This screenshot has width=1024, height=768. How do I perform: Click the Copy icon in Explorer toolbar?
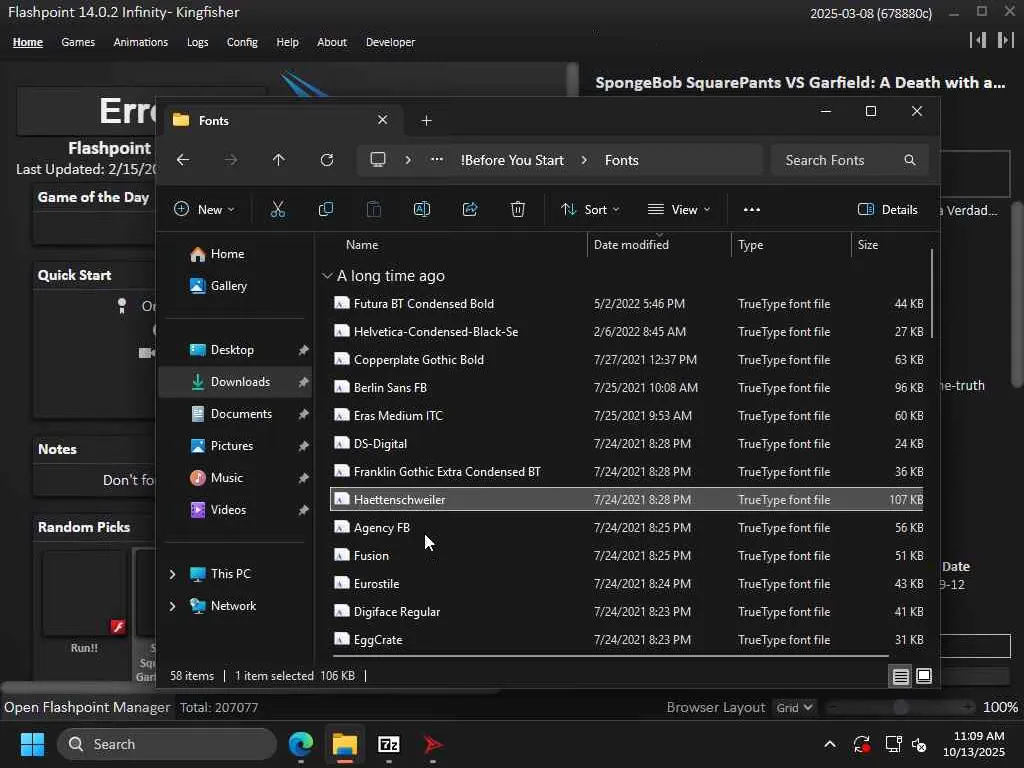coord(325,210)
